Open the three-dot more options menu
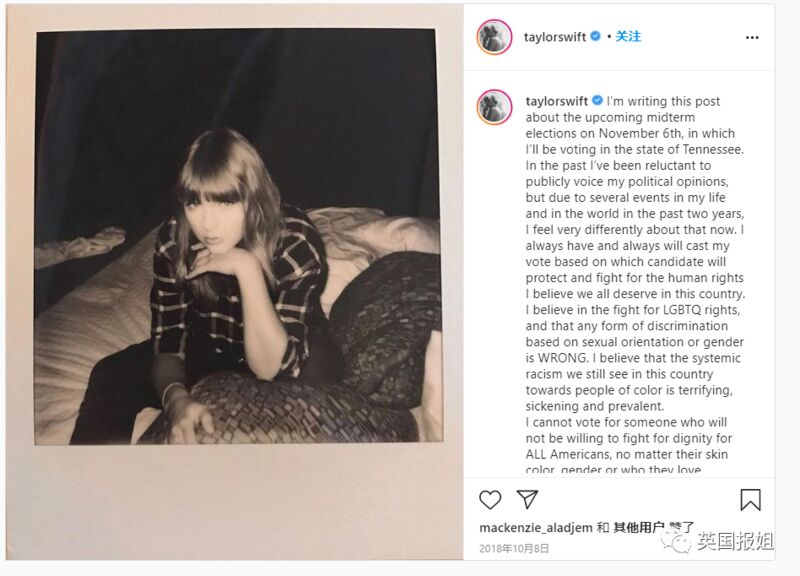 click(x=752, y=37)
